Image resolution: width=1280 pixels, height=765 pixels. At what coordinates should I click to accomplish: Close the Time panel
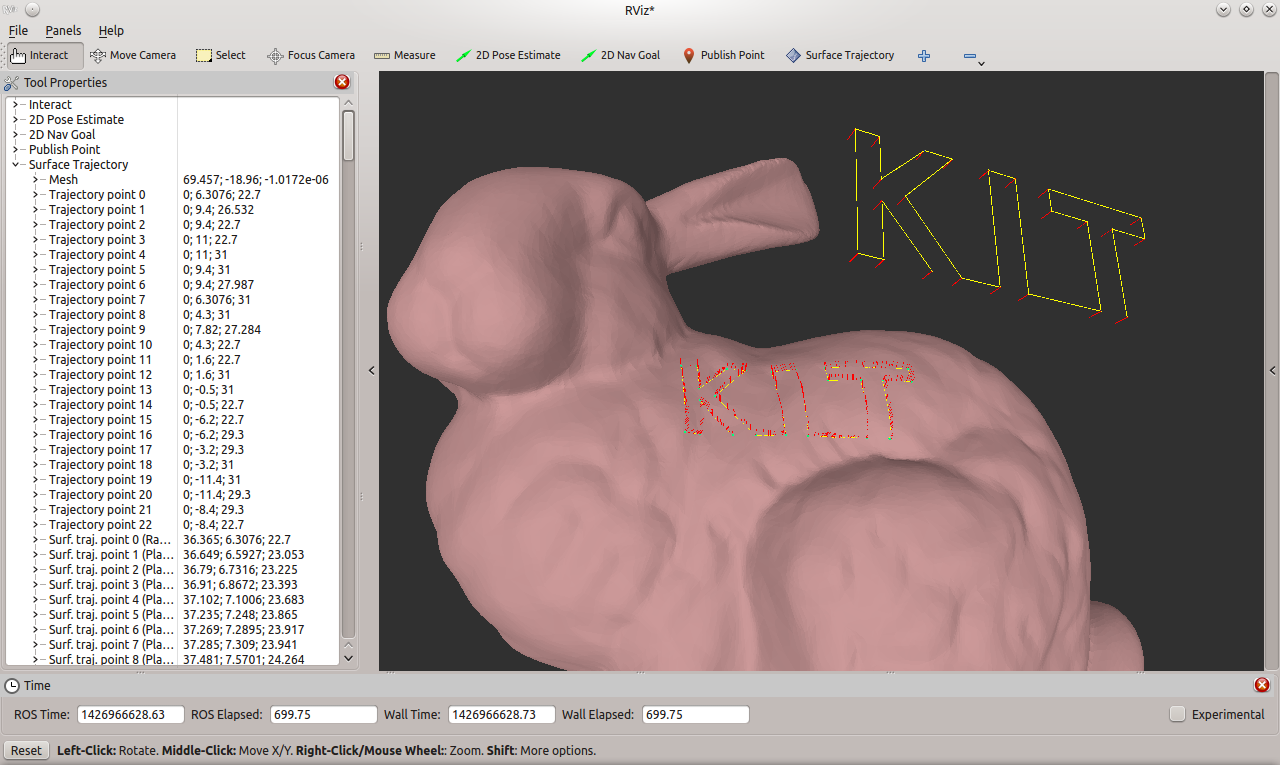(1262, 685)
